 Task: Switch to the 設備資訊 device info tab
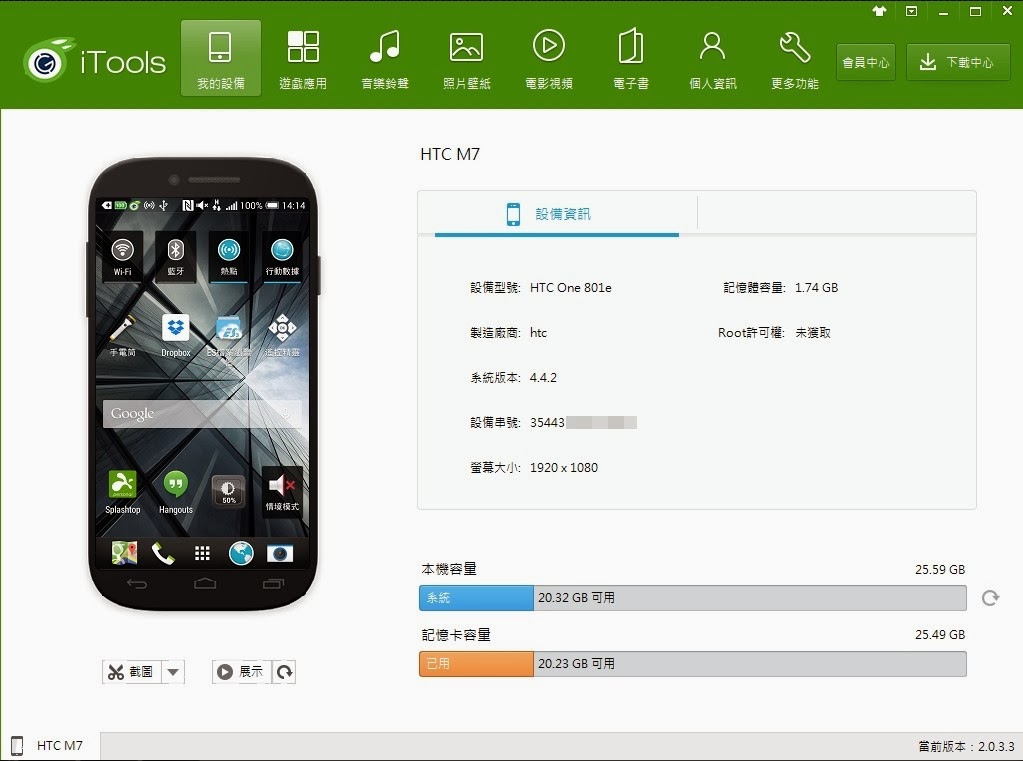[x=557, y=213]
